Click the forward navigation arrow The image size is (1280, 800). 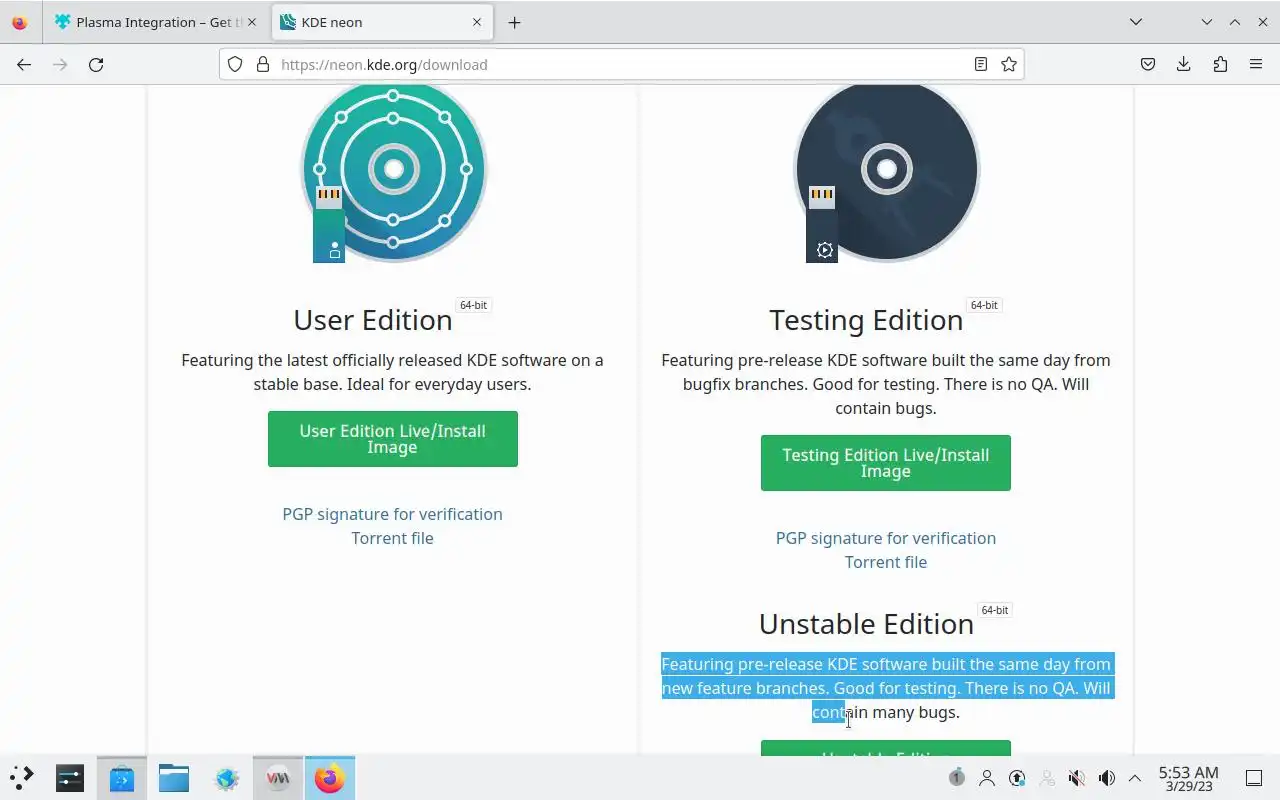click(60, 64)
